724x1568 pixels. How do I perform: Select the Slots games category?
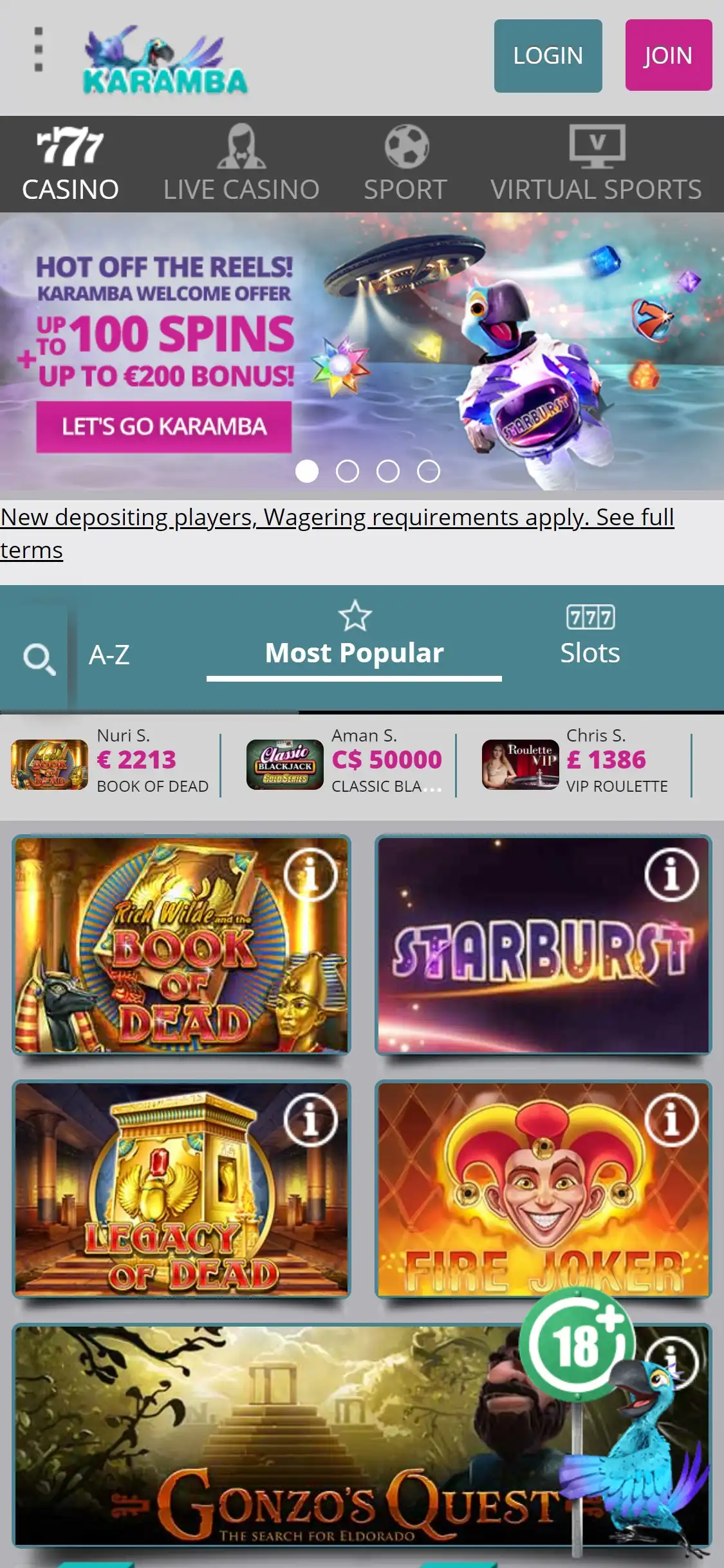click(x=590, y=636)
